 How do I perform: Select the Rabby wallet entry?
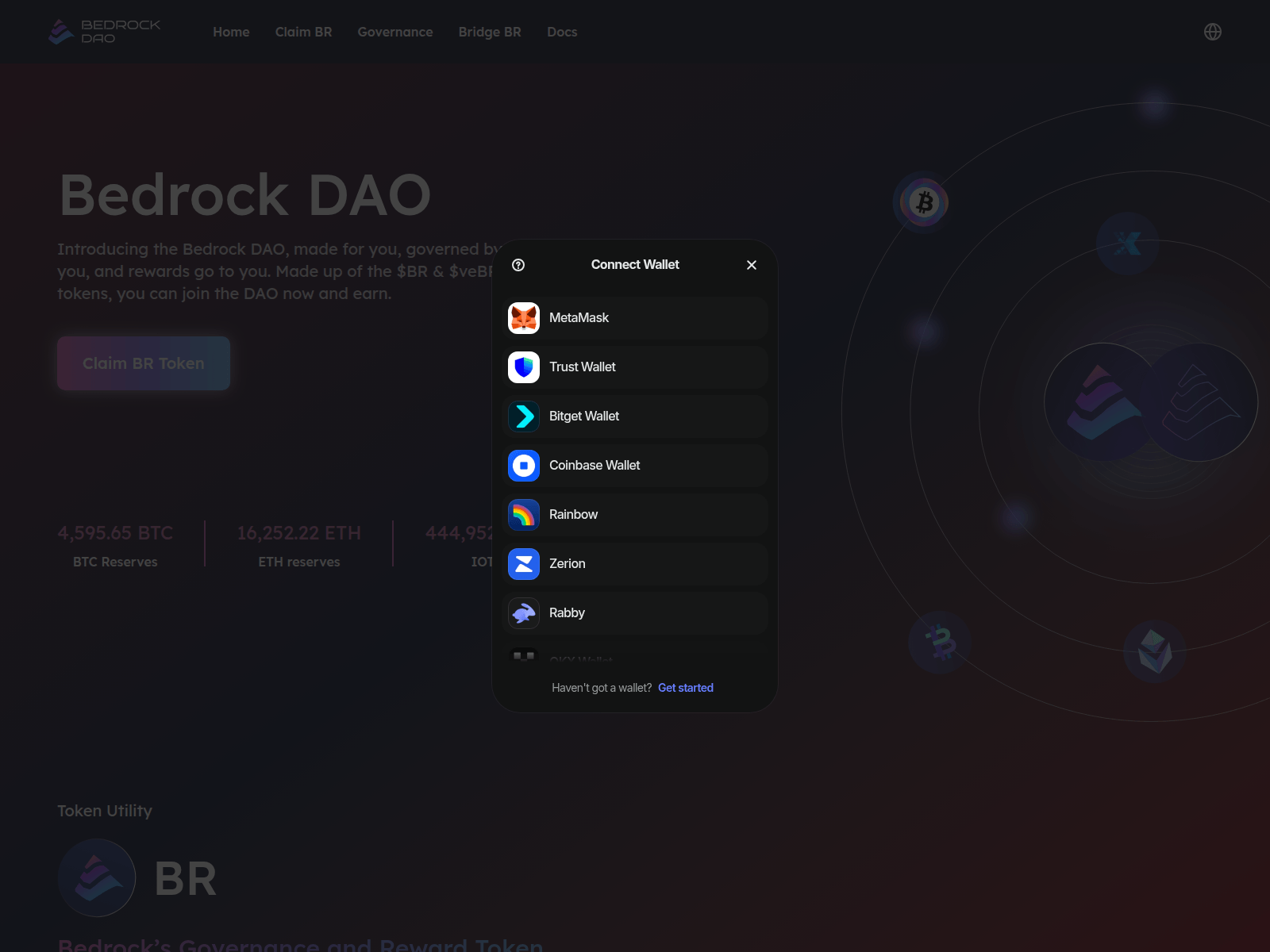tap(635, 613)
